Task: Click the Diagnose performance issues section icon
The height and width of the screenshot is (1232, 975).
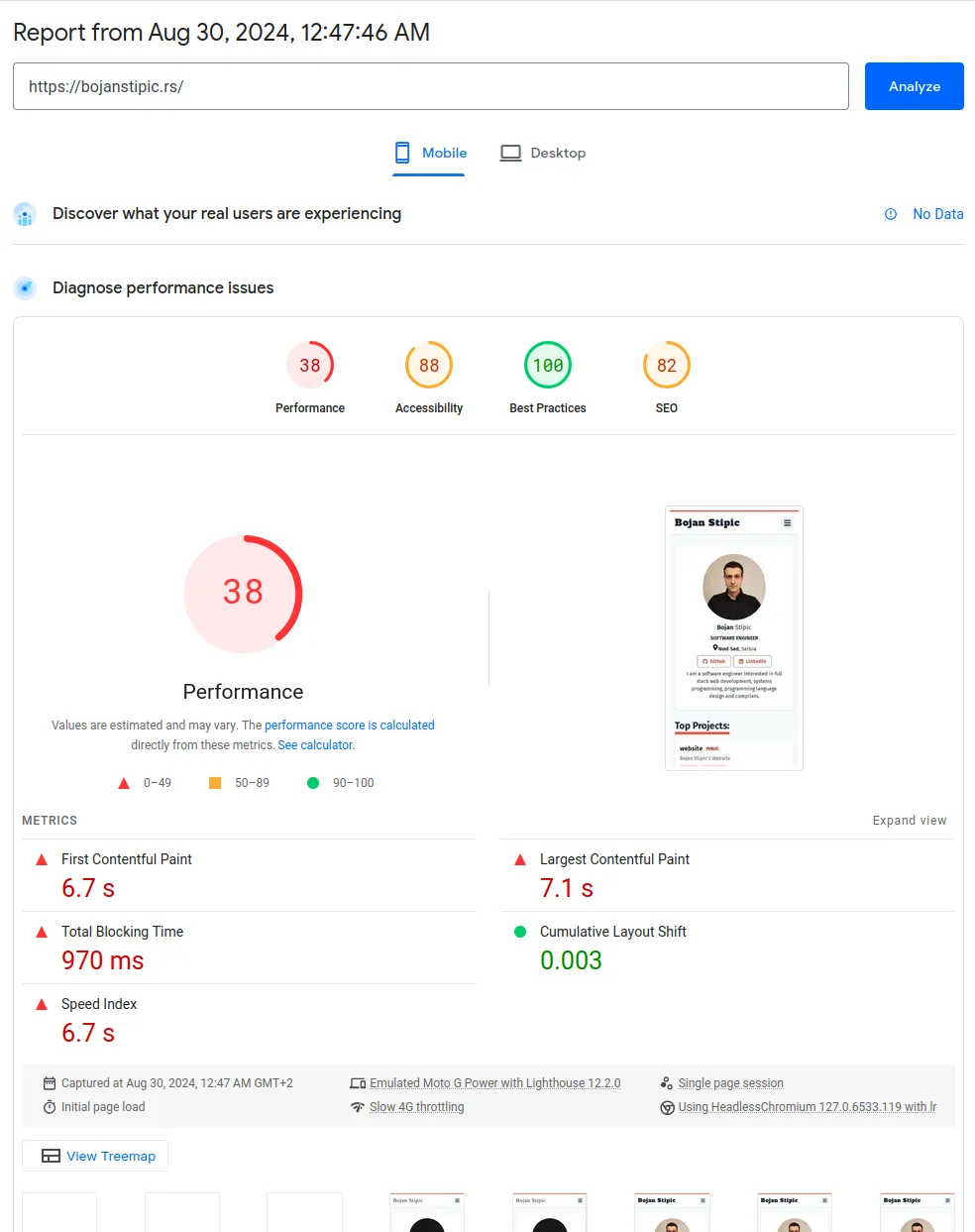Action: (x=25, y=288)
